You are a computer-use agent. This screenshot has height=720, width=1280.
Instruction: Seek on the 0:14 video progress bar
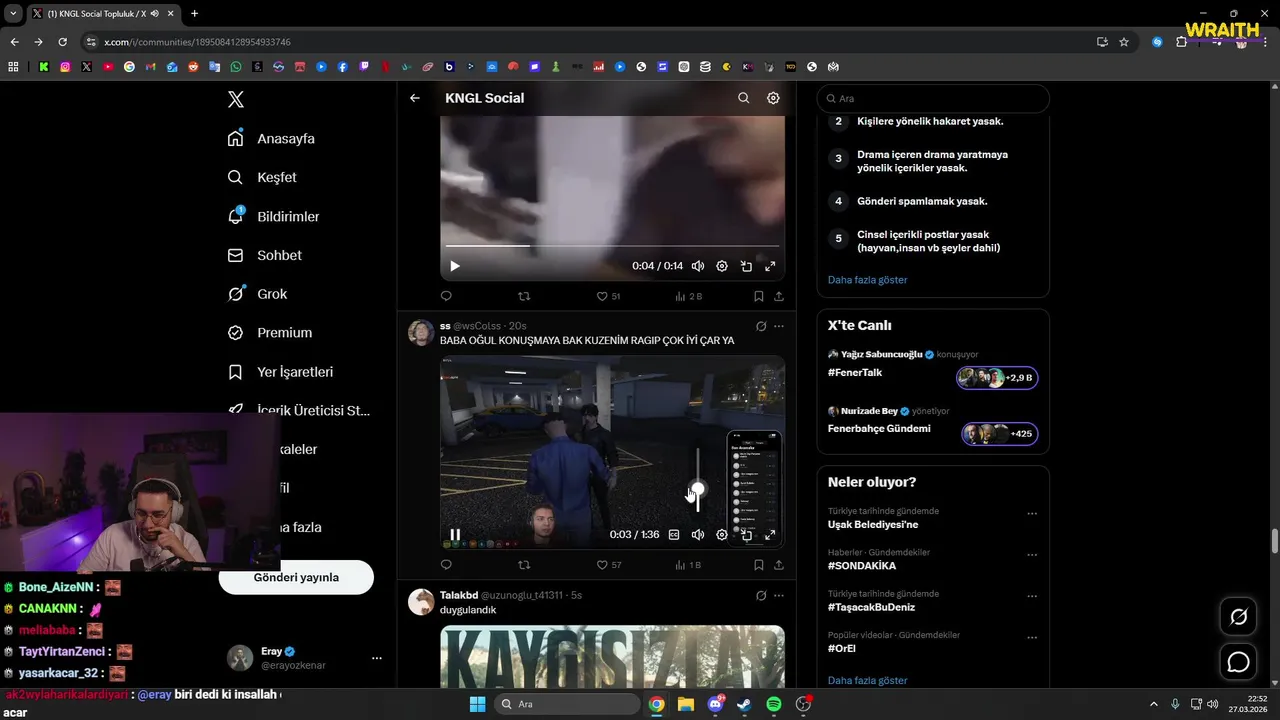point(612,245)
